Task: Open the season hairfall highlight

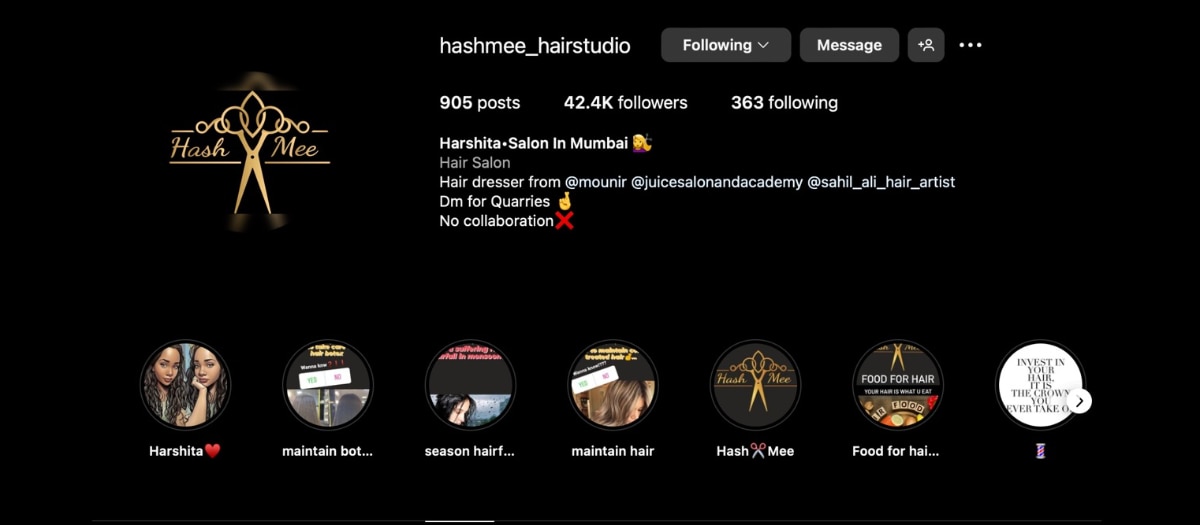Action: pyautogui.click(x=470, y=385)
